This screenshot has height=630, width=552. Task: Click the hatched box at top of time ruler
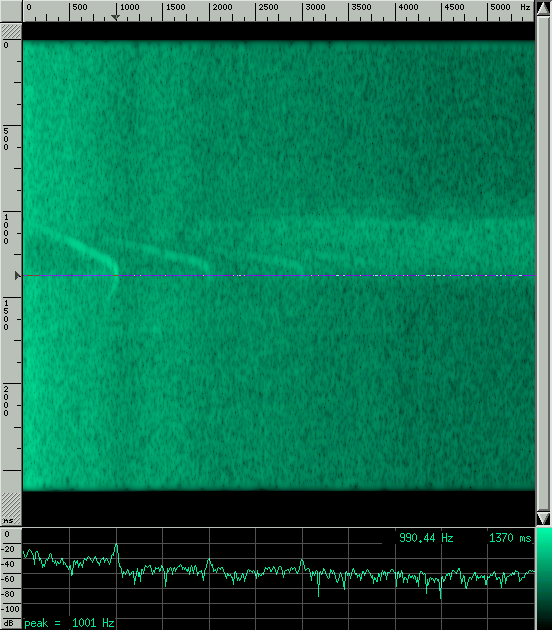click(x=11, y=31)
